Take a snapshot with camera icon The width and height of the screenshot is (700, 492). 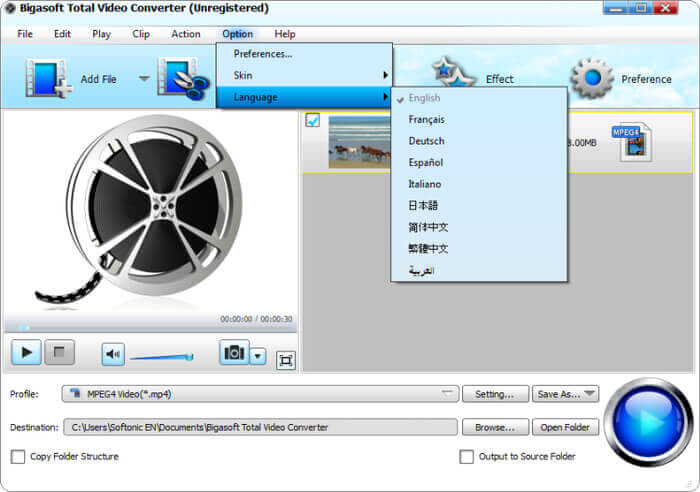point(234,353)
